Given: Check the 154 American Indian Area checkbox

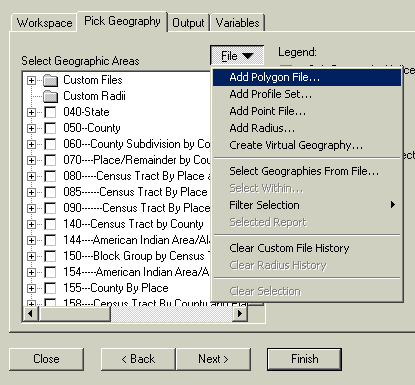Looking at the screenshot, I should [50, 272].
